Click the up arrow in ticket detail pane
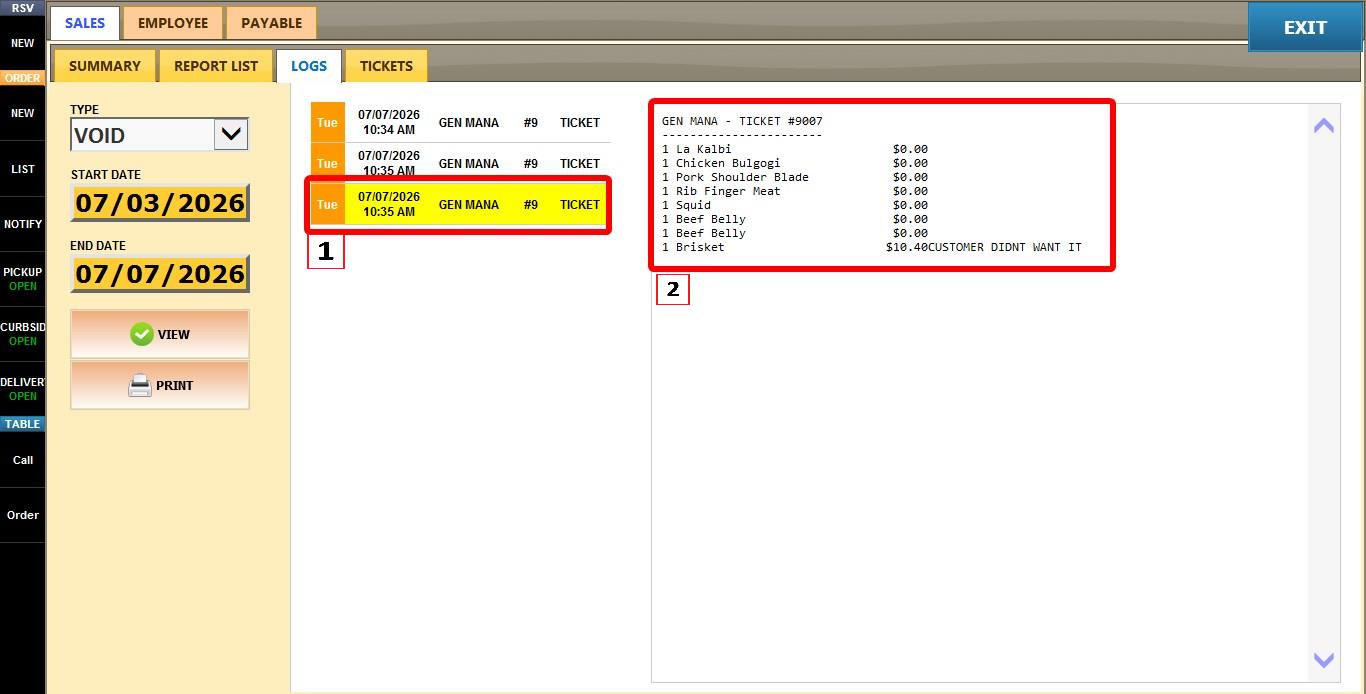 (x=1323, y=125)
